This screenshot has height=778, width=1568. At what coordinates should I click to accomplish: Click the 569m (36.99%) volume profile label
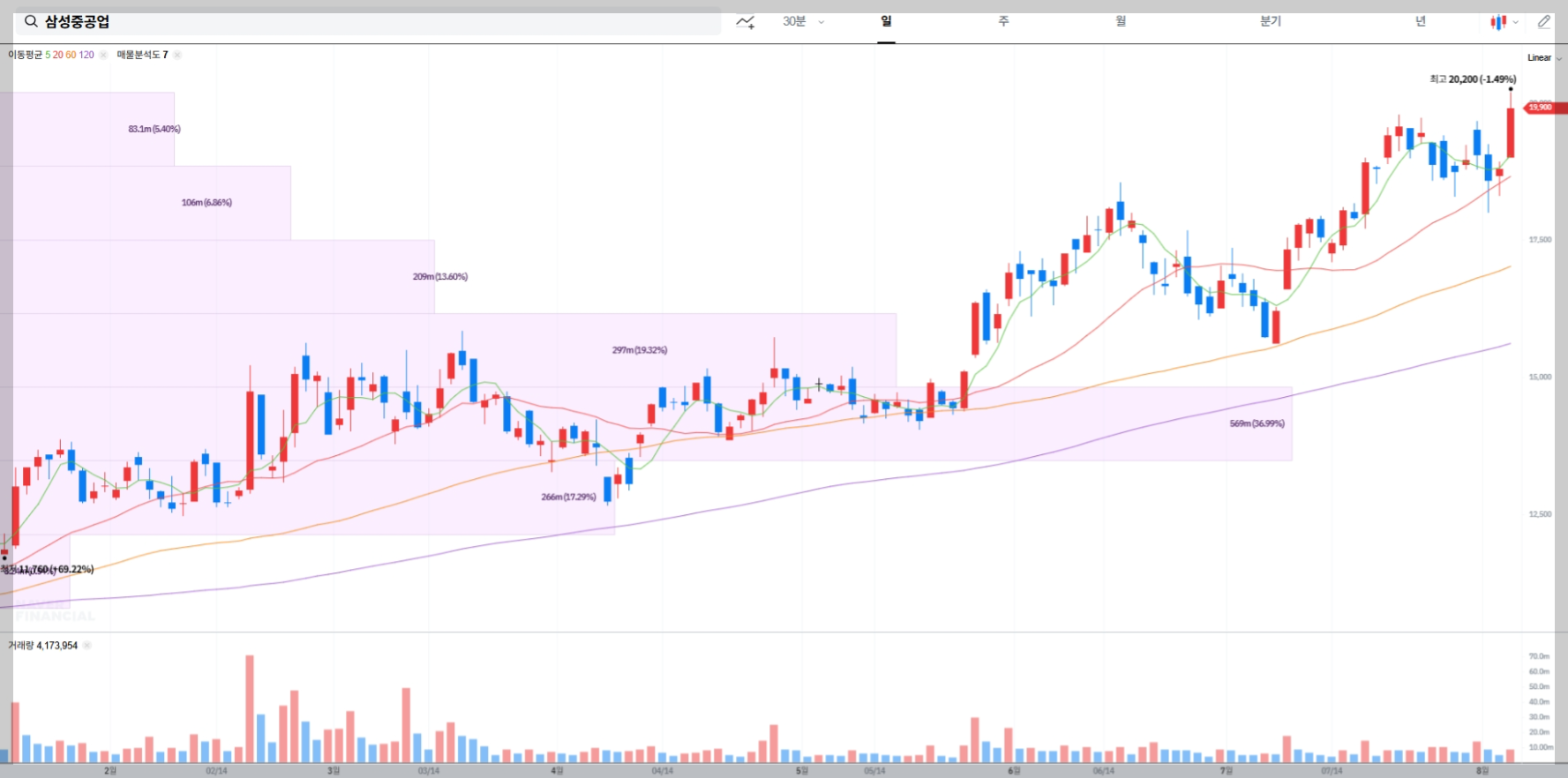coord(1257,424)
